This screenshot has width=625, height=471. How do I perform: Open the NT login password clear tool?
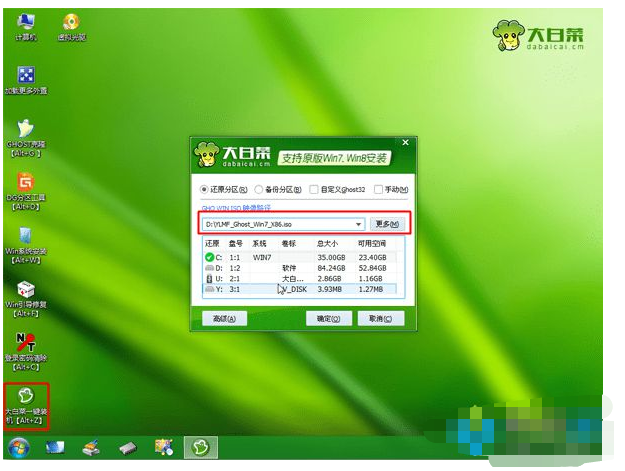tap(26, 345)
